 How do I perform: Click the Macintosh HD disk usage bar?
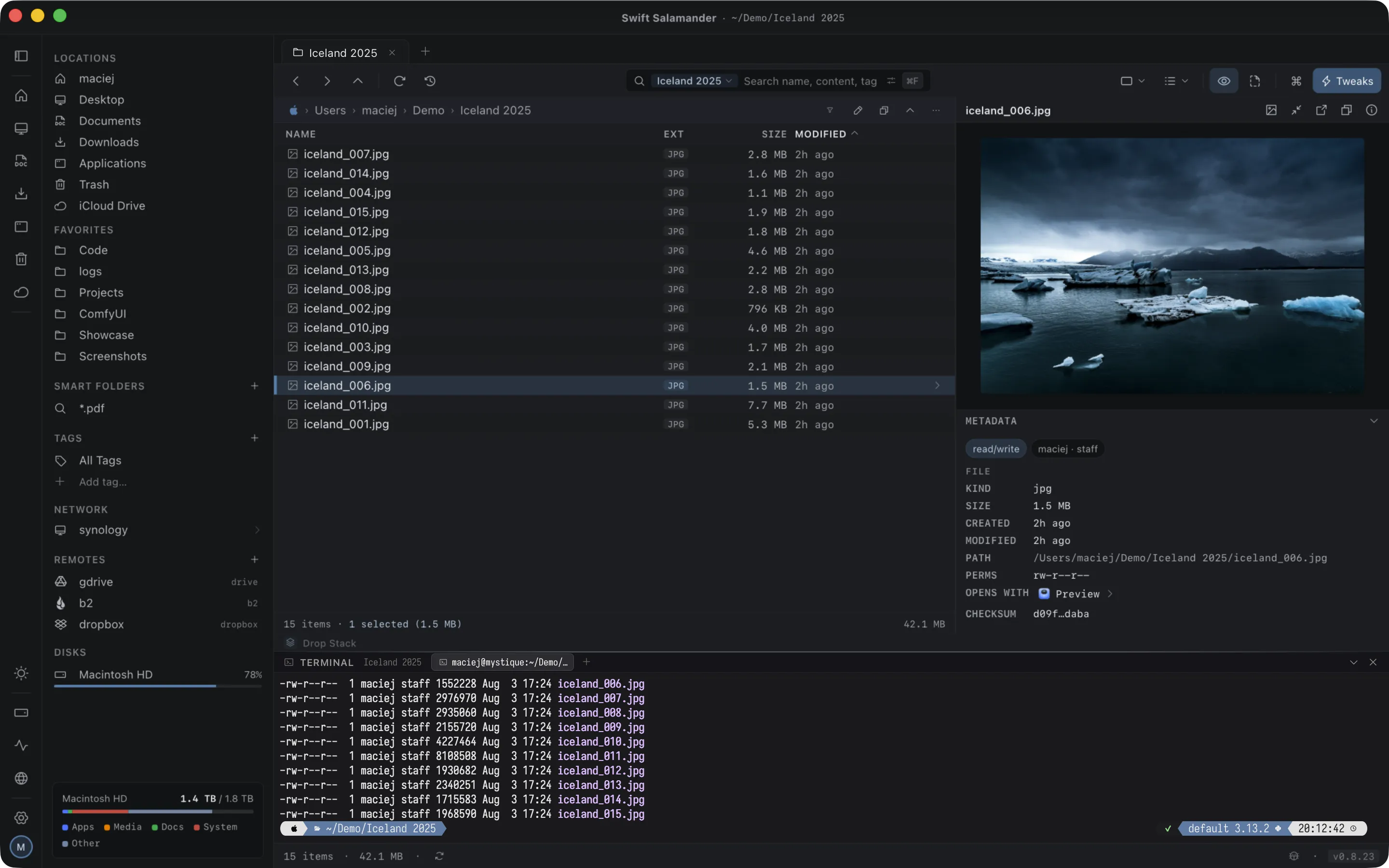tap(157, 686)
